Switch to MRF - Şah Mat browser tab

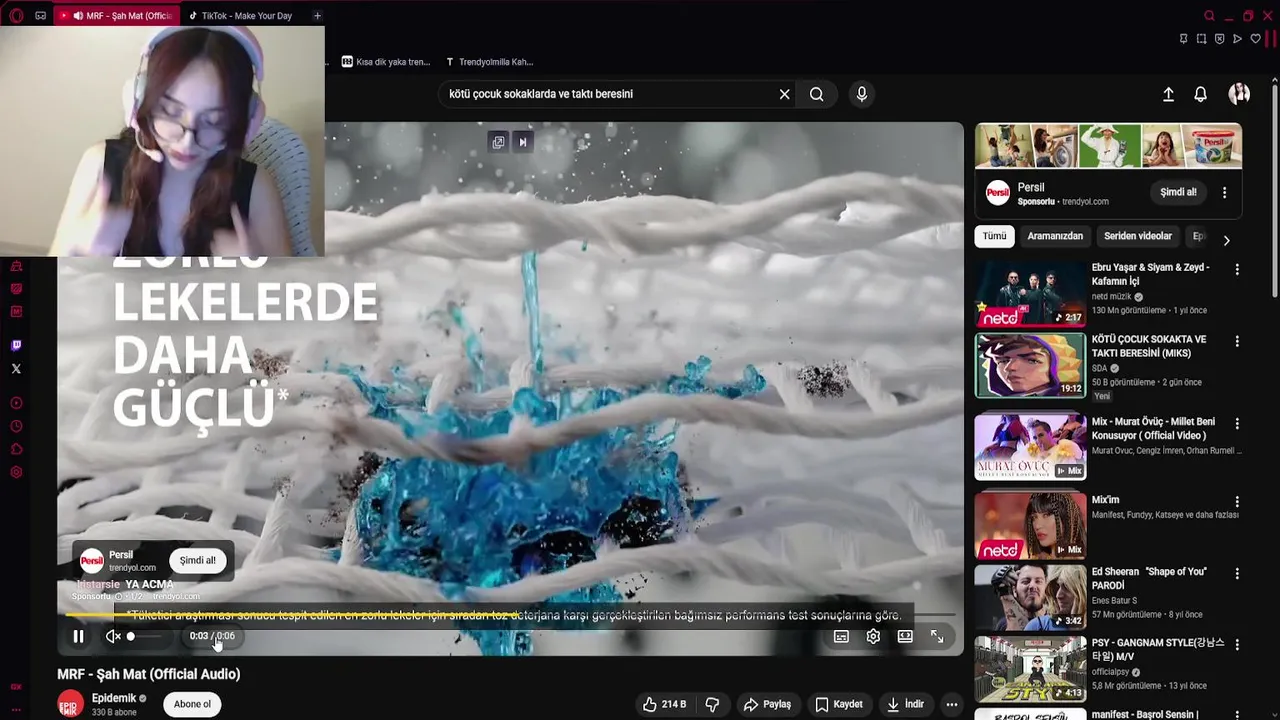[x=115, y=16]
